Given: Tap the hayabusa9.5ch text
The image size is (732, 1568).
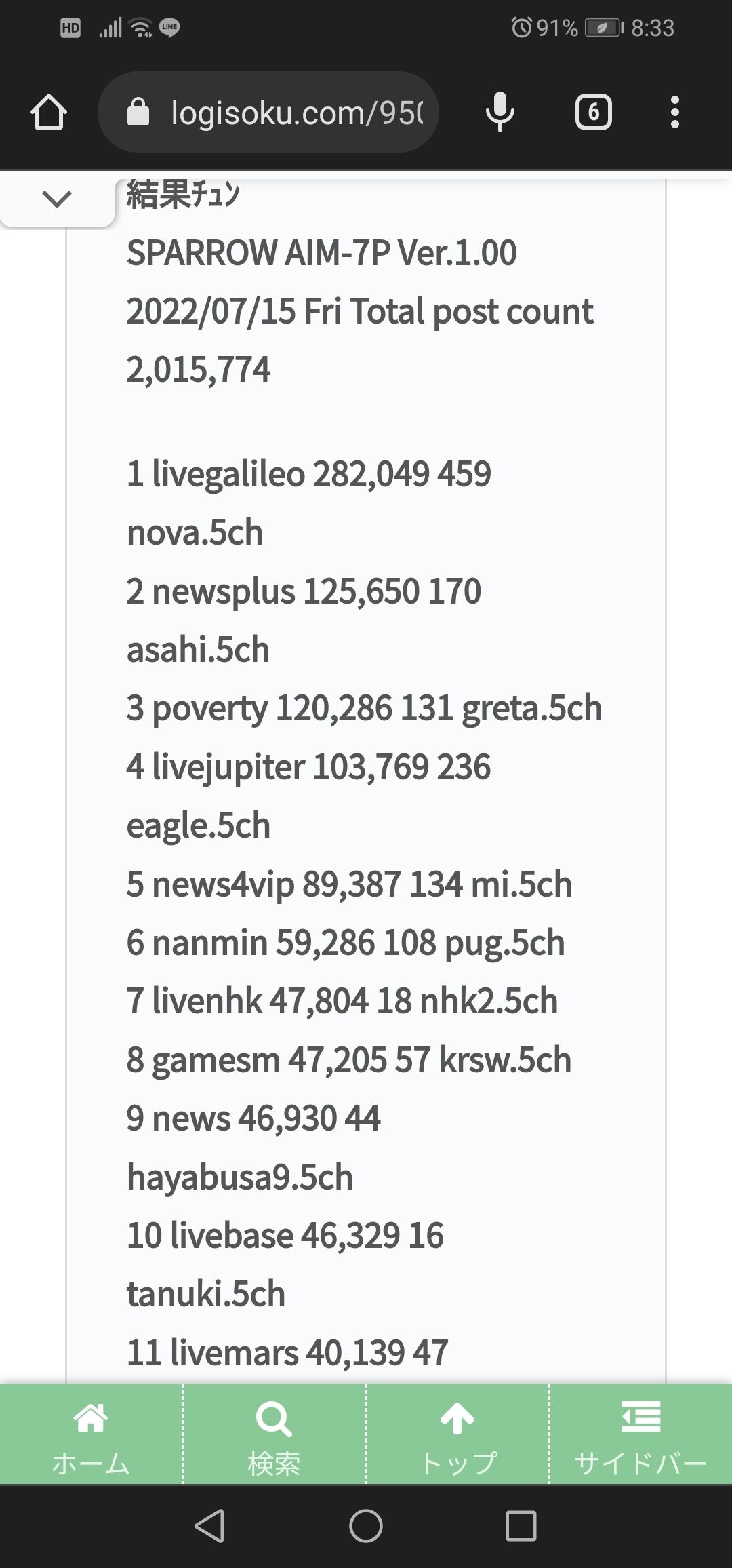Looking at the screenshot, I should coord(240,1177).
